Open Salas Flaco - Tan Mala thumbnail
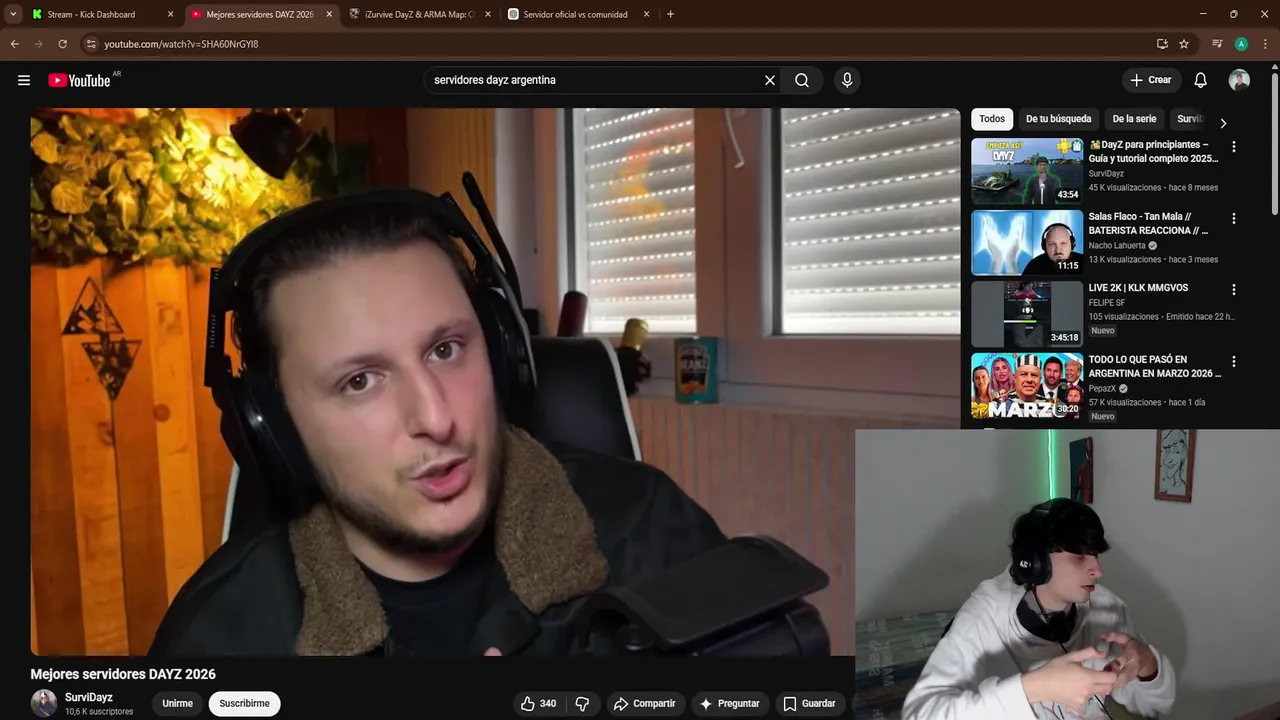 click(x=1027, y=243)
